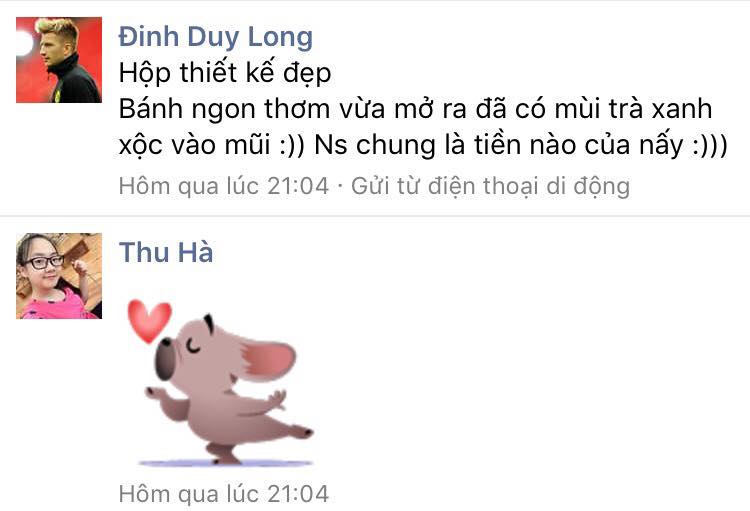This screenshot has height=511, width=750.
Task: Open the first comment's 'Hôm qua lúc 21:04' timestamp
Action: click(x=224, y=186)
